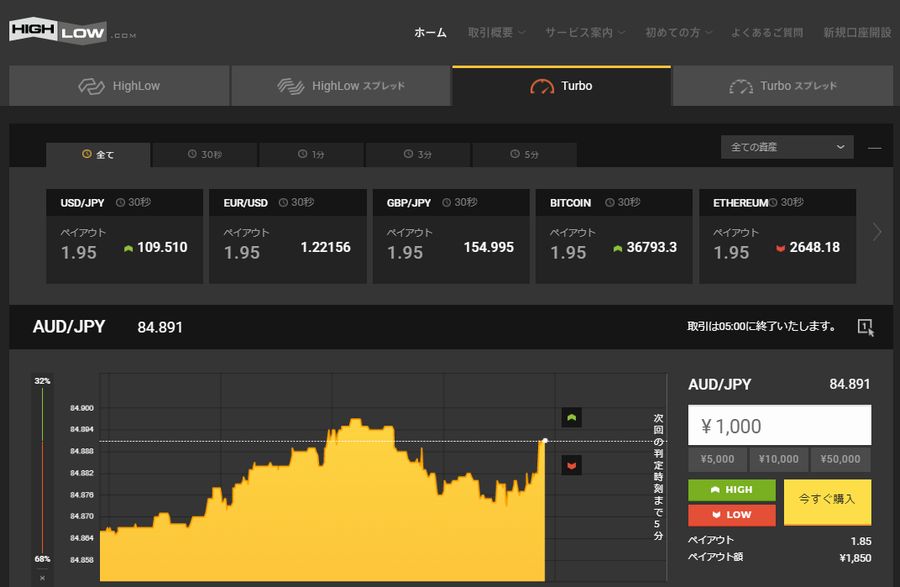Expand the 取引概要 menu
This screenshot has width=900, height=587.
tap(496, 32)
